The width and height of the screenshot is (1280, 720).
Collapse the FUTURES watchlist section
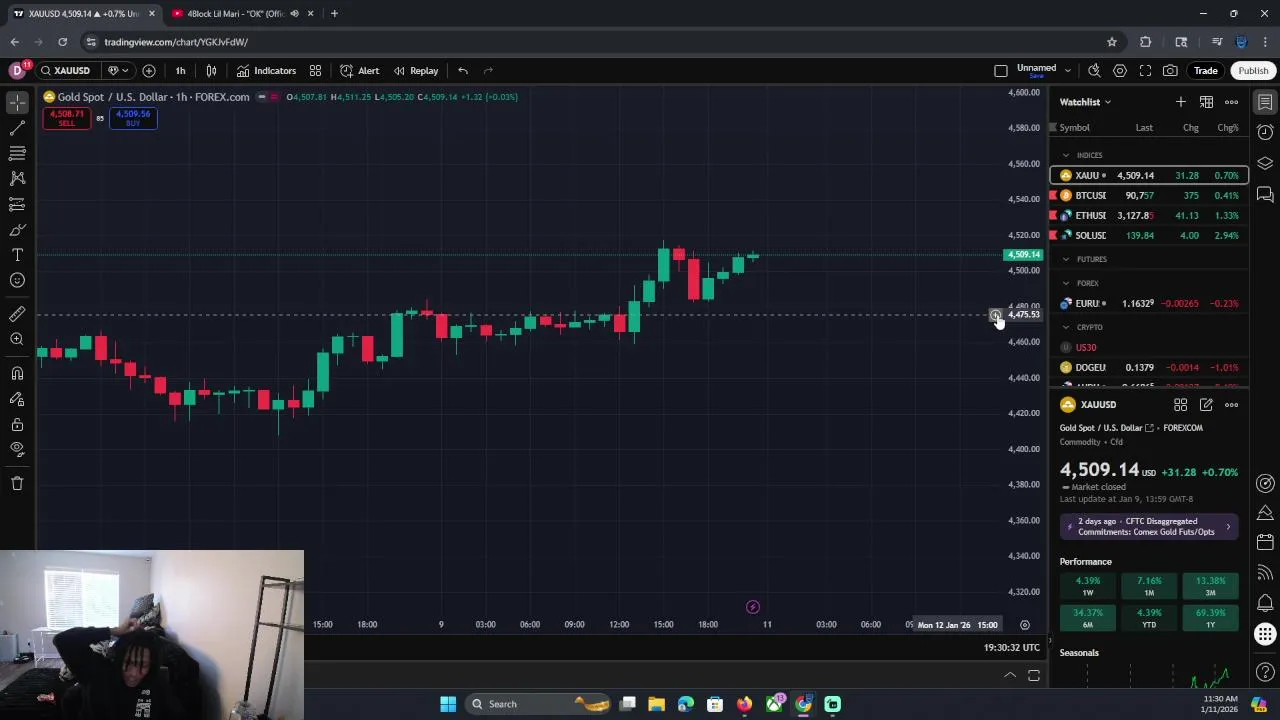pos(1065,259)
